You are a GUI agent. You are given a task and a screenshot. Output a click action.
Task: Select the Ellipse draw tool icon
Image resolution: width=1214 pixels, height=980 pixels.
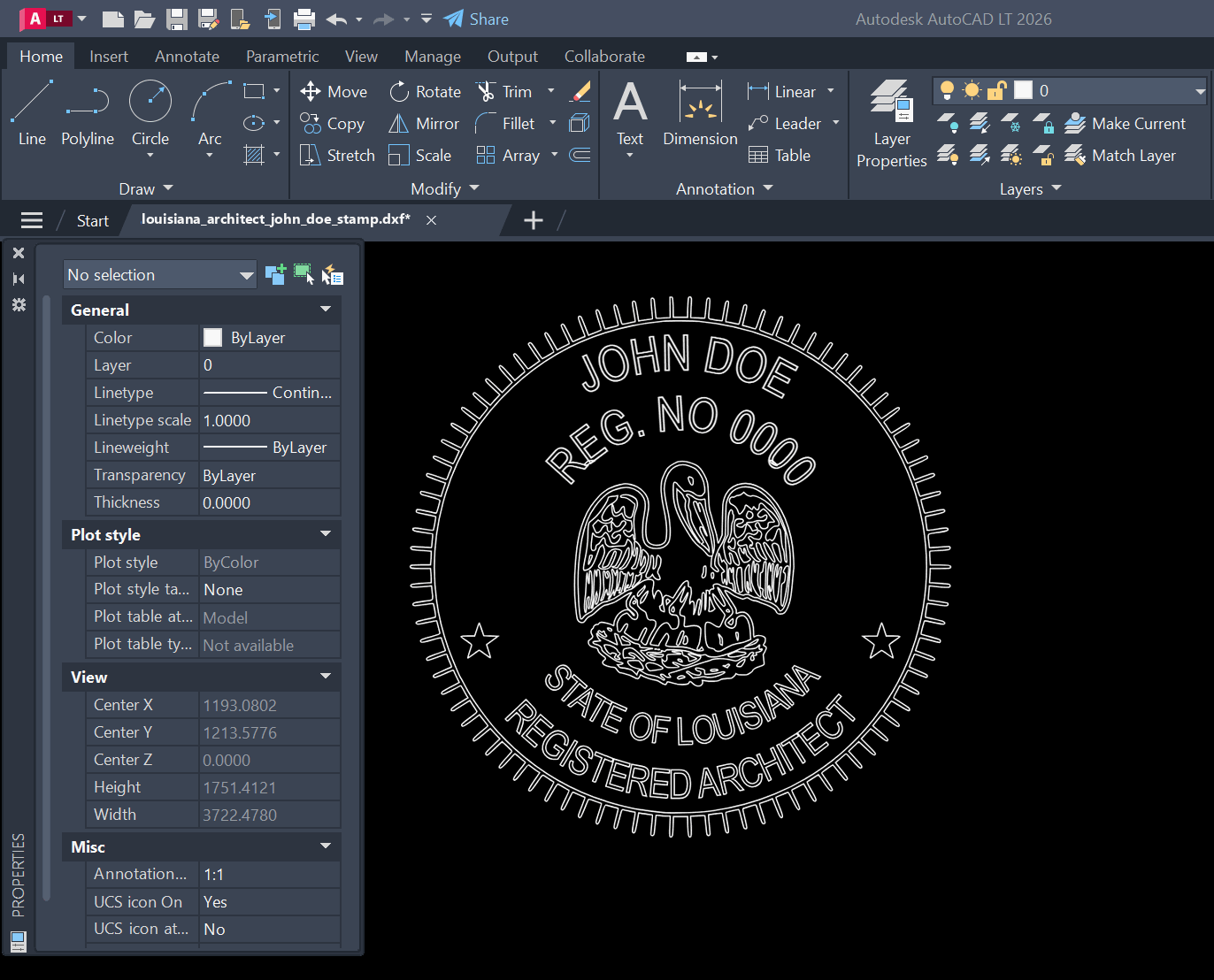click(254, 123)
